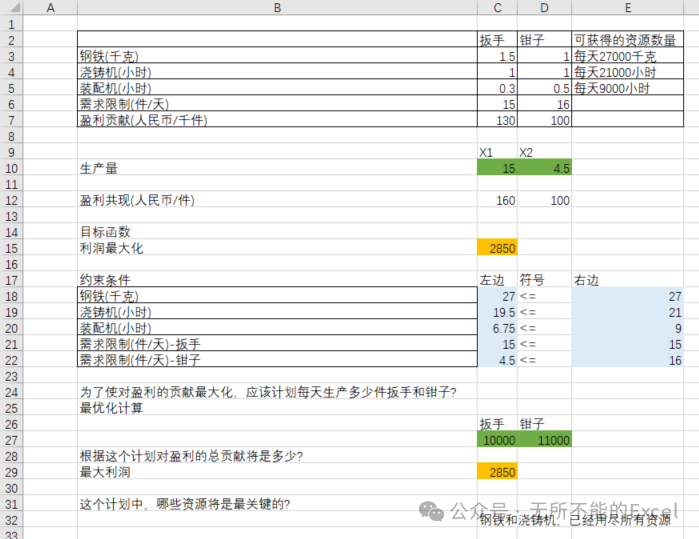Click the question text in row 24
The image size is (699, 539).
coord(268,392)
